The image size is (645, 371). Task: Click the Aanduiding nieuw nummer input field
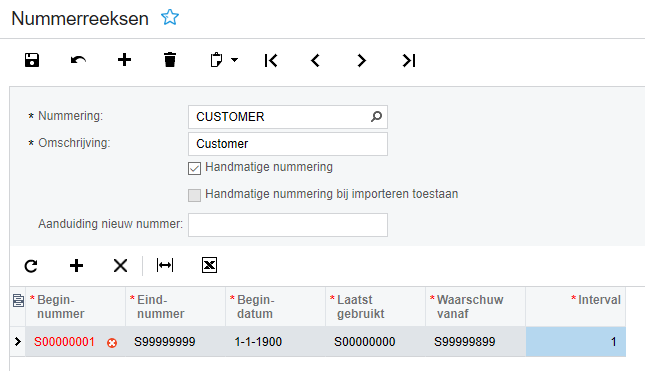click(288, 225)
